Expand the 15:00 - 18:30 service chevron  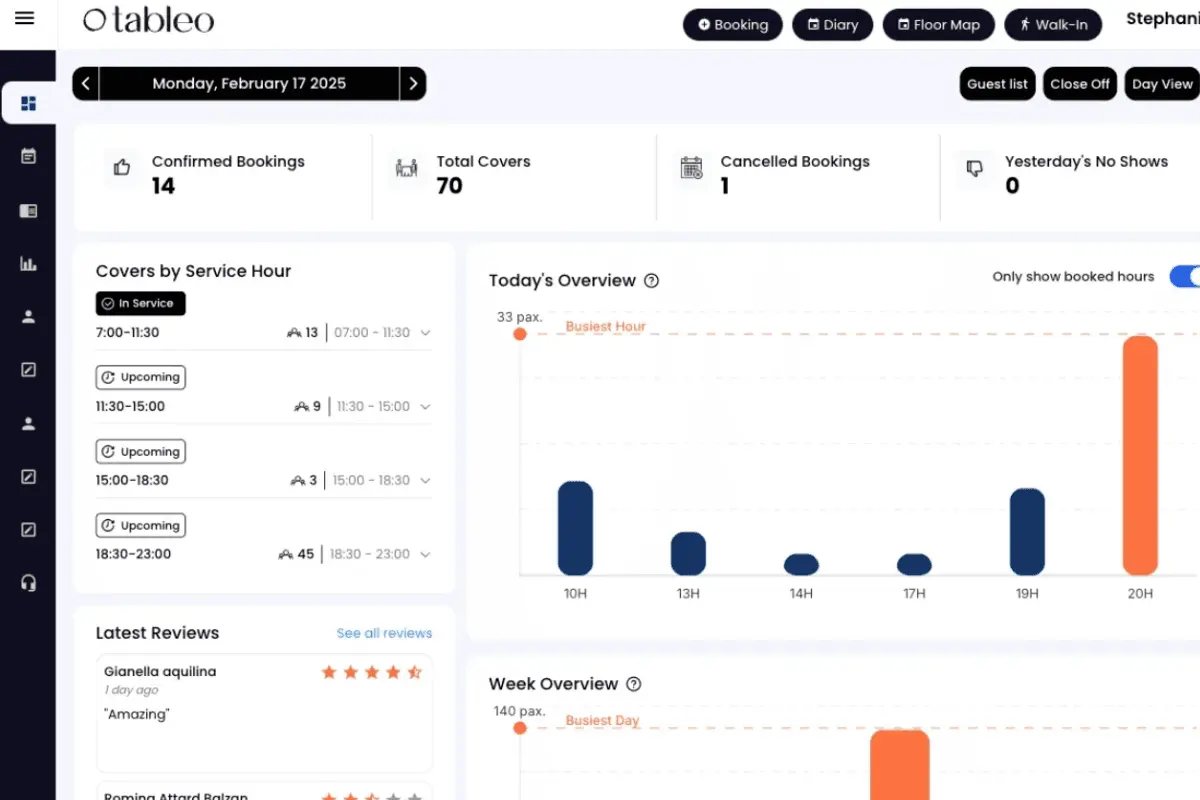click(426, 481)
